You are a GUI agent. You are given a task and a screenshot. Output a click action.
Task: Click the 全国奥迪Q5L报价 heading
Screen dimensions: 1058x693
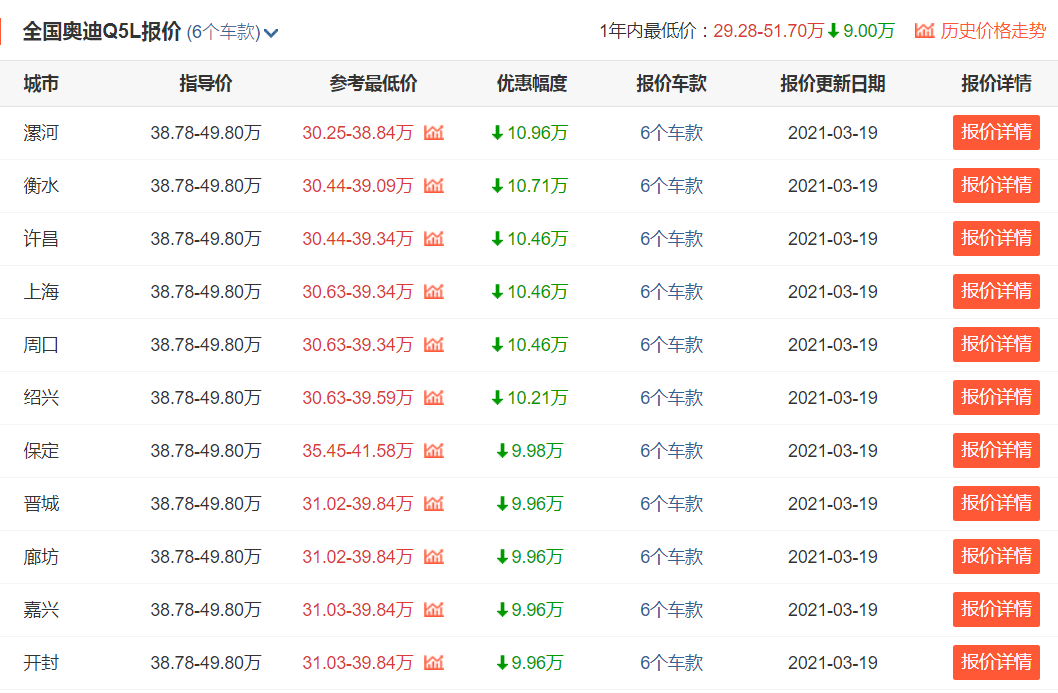coord(102,31)
